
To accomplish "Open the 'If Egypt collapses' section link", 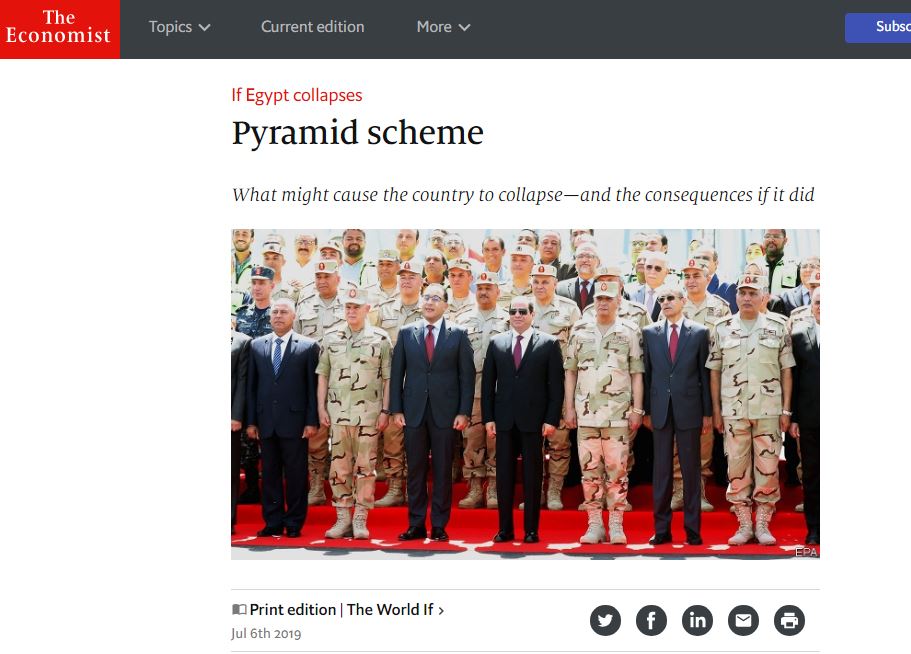I will [297, 95].
